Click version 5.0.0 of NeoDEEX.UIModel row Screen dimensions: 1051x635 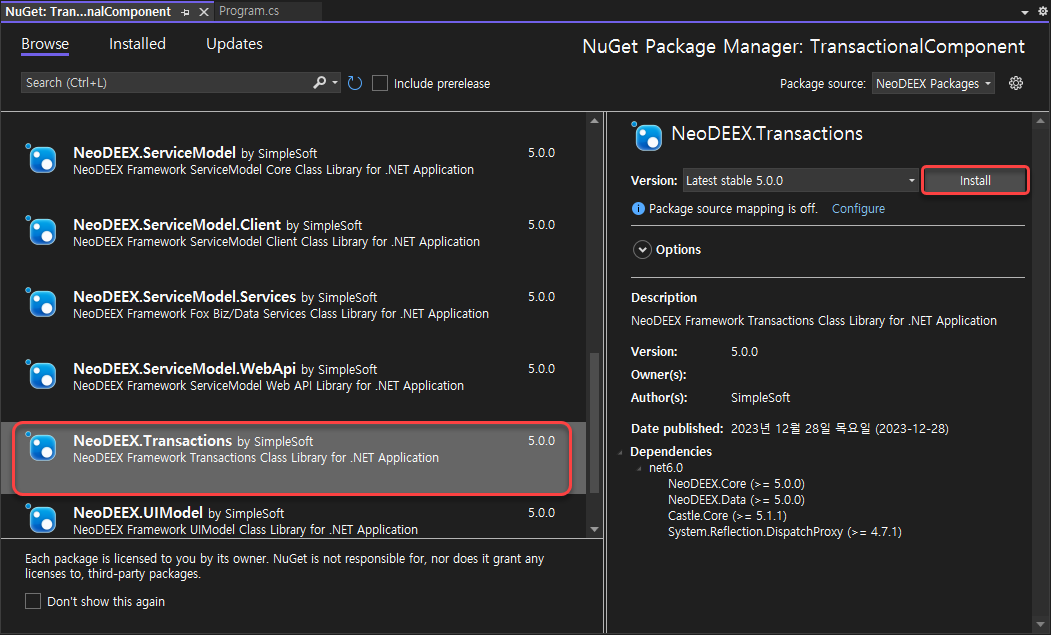tap(541, 513)
